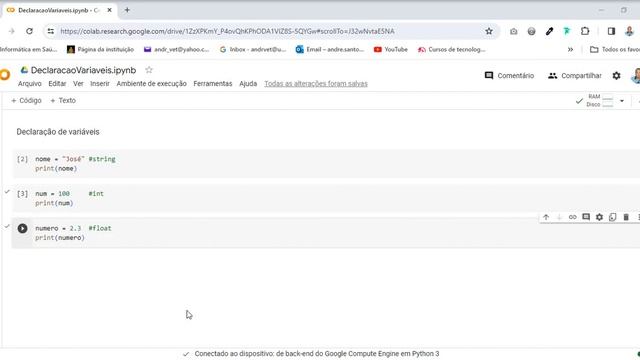Select the DeclaracaoVariaveis.ipynb browser tab

pyautogui.click(x=59, y=10)
